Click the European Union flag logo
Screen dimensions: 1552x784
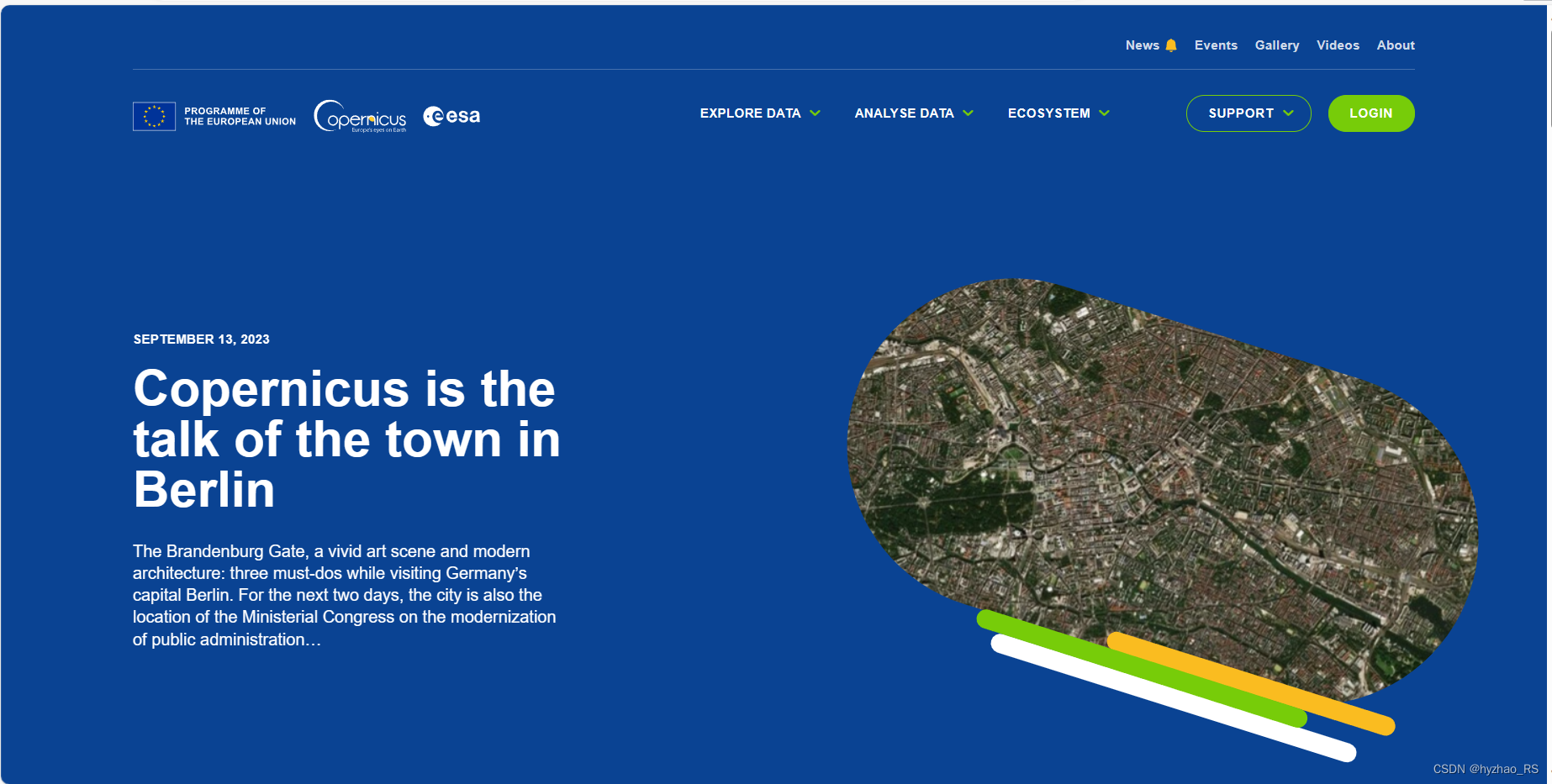155,116
